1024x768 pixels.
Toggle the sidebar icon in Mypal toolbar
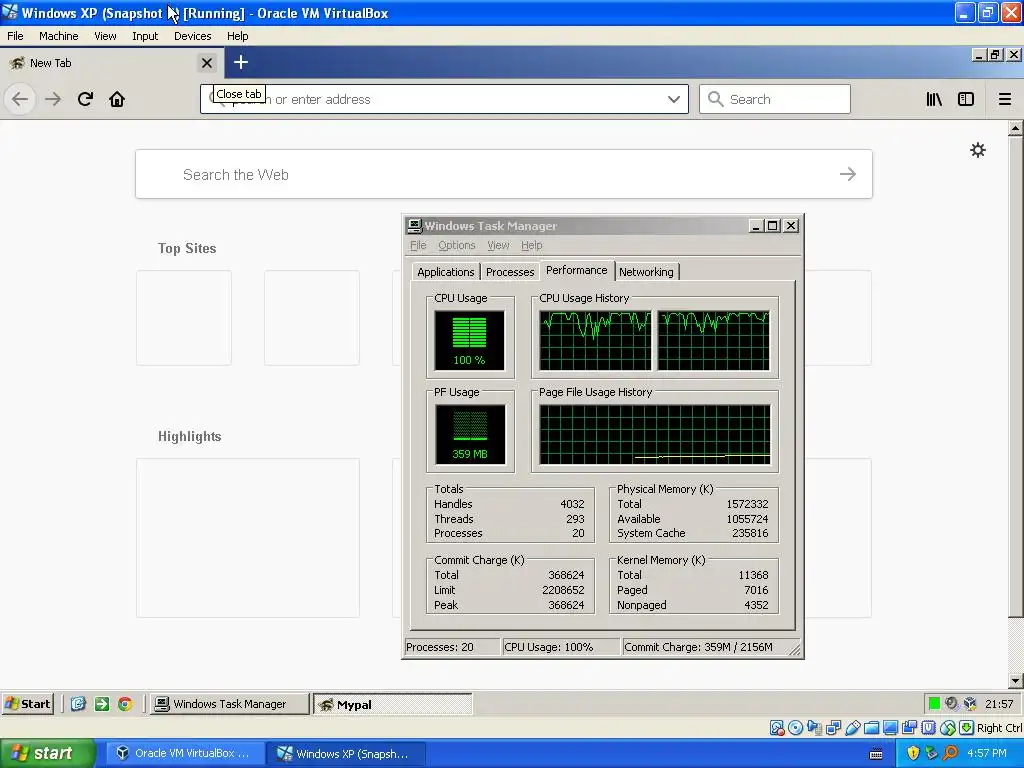966,99
